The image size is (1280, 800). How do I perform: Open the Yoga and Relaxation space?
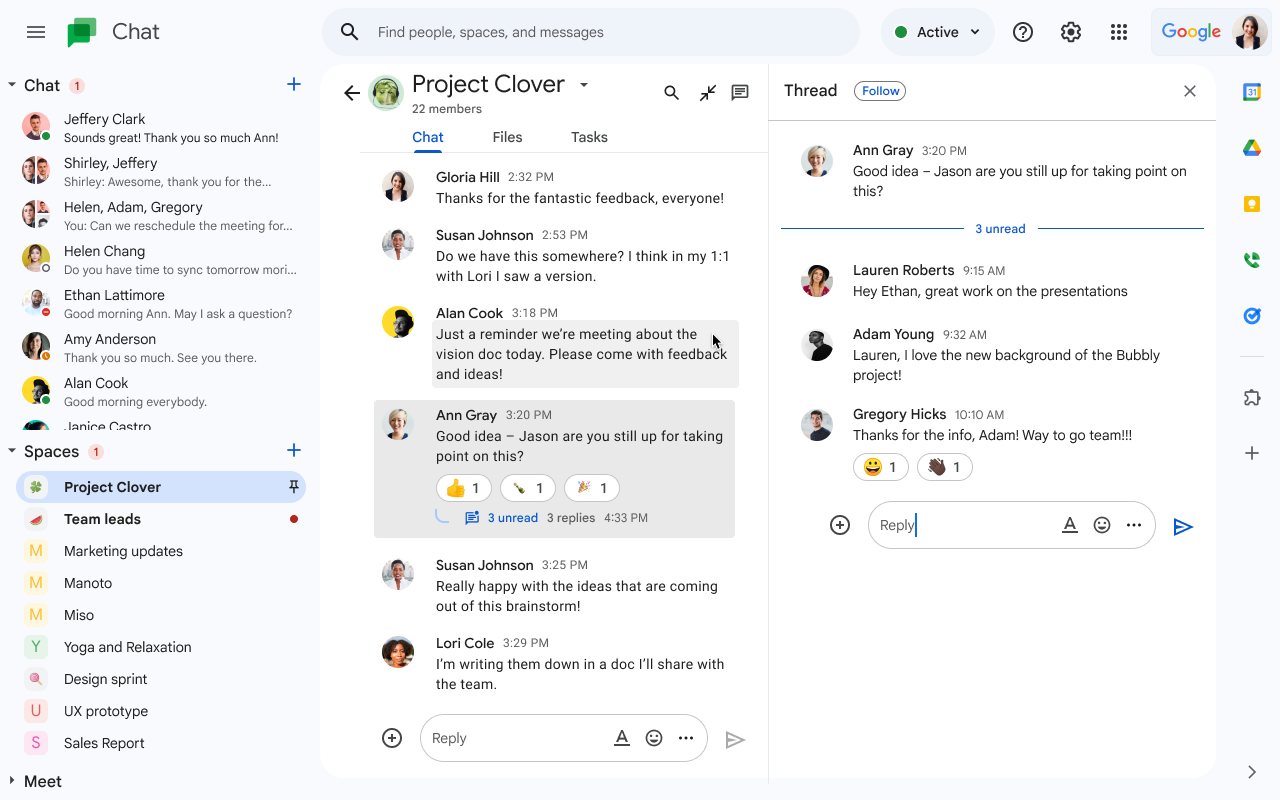click(161, 647)
